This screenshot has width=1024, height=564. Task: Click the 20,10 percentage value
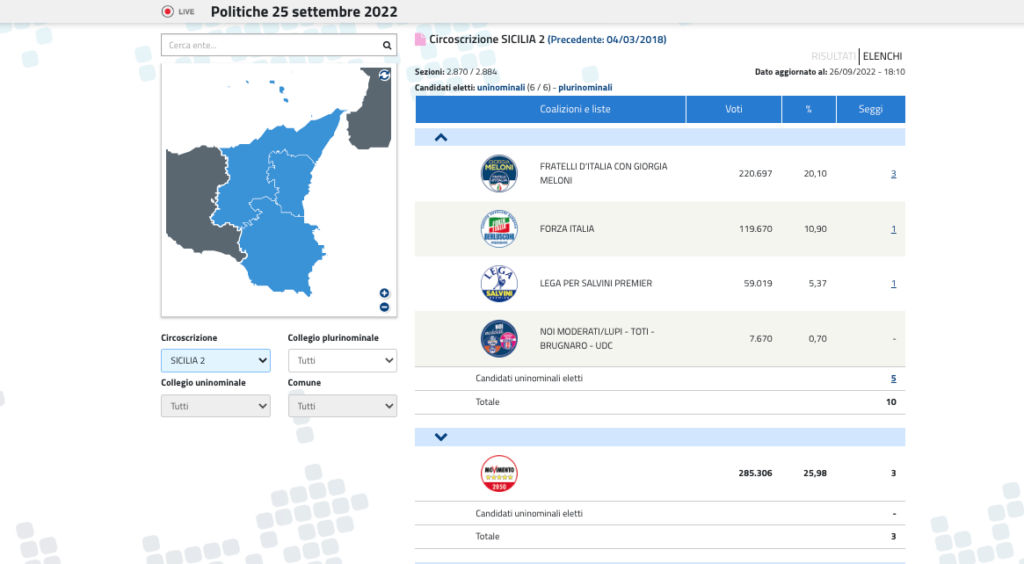point(815,174)
